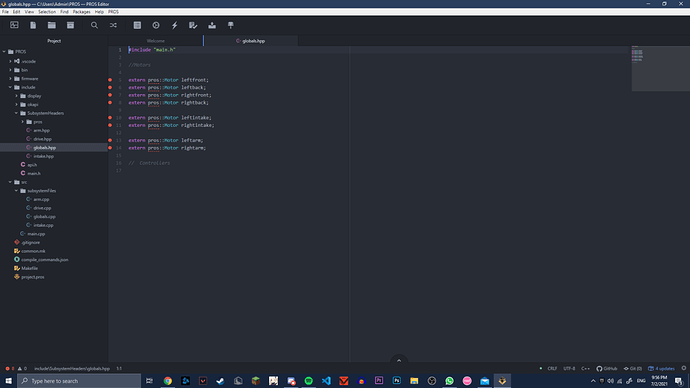Click the error marker beside the leftfront line

[x=110, y=80]
